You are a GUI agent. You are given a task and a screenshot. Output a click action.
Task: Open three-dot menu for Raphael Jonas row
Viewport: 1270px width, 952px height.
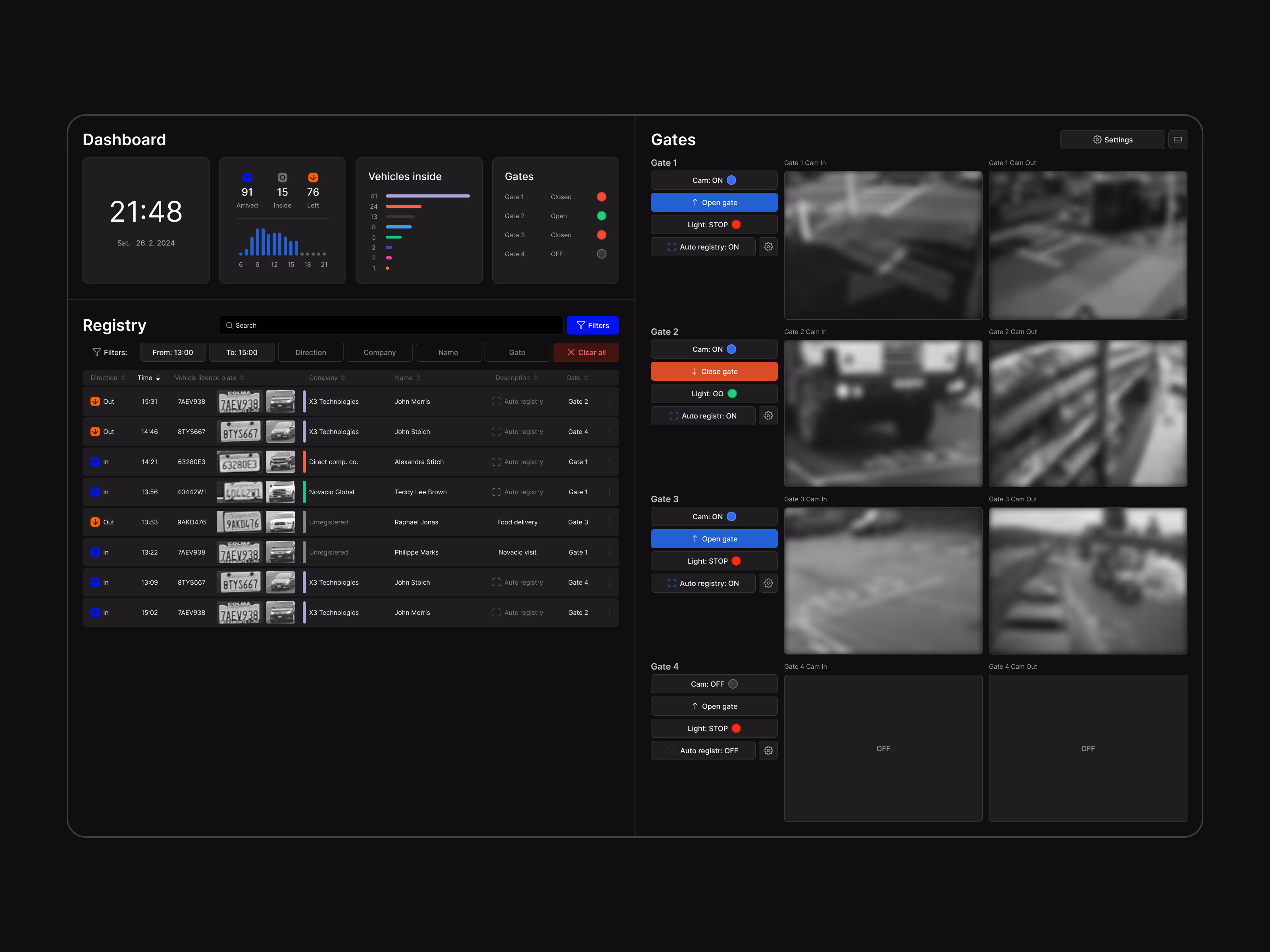tap(609, 522)
